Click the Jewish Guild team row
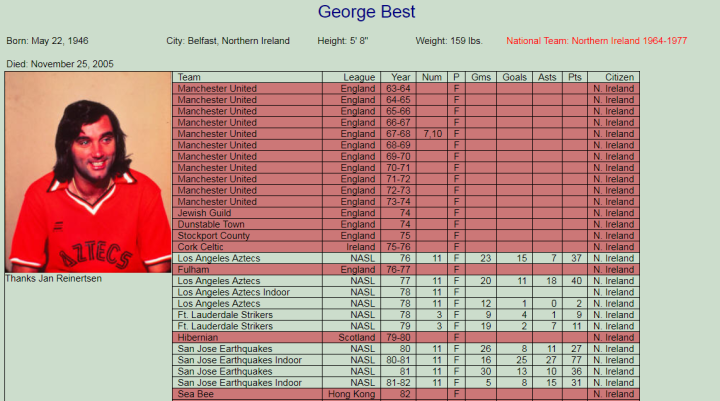720x401 pixels. click(203, 213)
